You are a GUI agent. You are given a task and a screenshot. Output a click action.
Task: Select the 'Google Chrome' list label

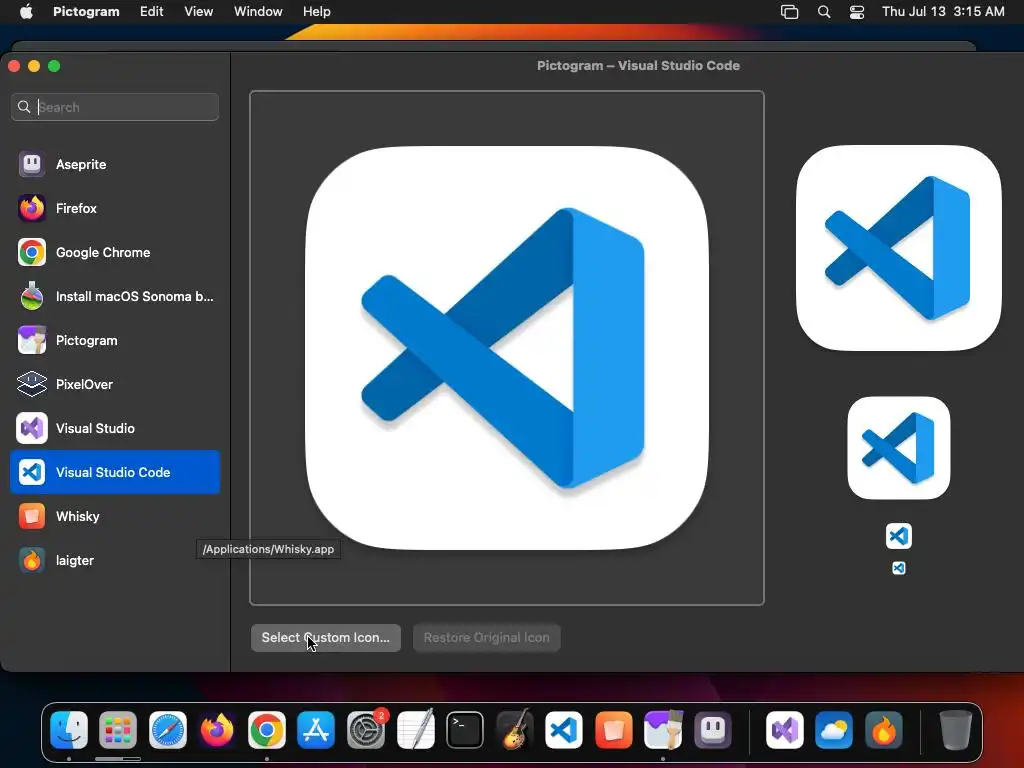tap(103, 252)
